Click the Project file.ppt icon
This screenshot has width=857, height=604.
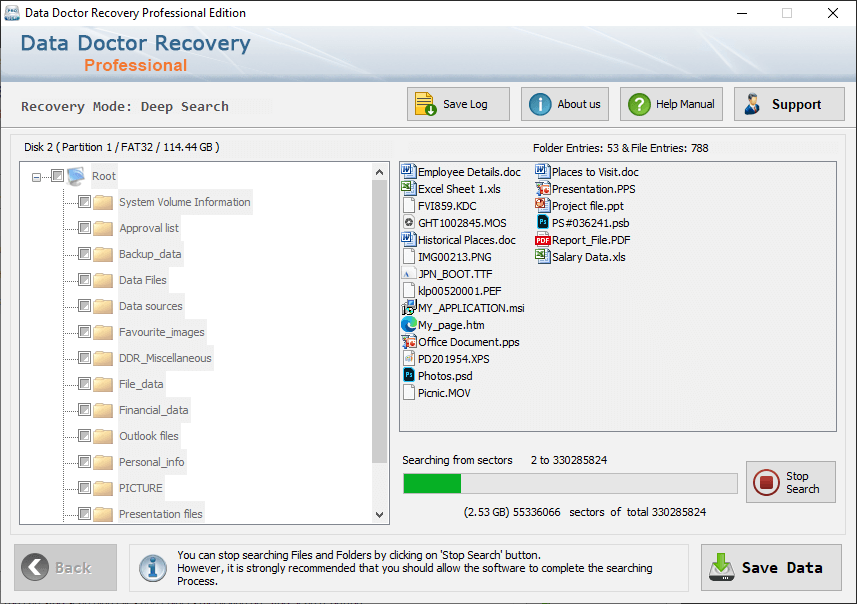click(x=542, y=206)
